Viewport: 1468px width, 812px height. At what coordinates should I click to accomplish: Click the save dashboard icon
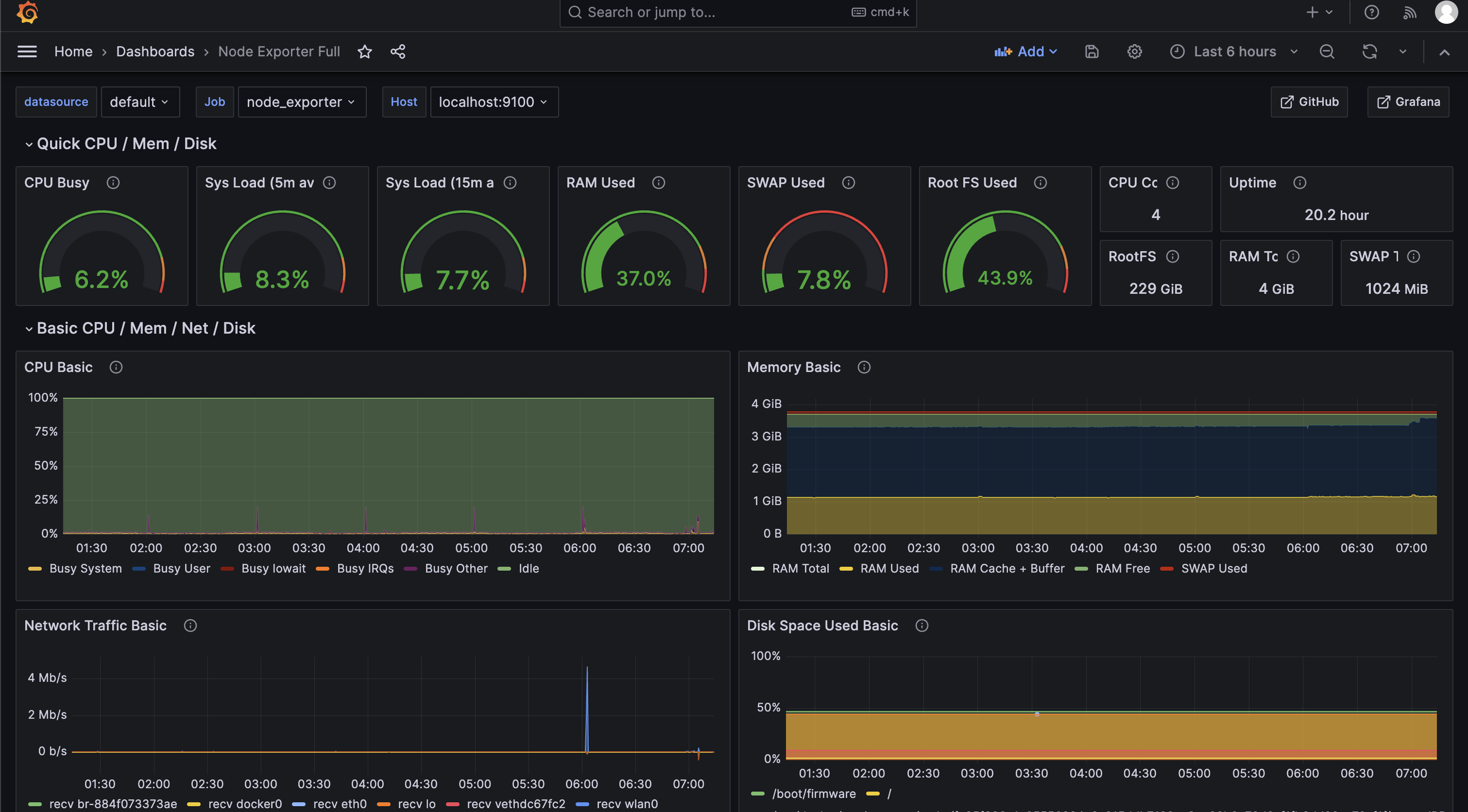point(1092,52)
